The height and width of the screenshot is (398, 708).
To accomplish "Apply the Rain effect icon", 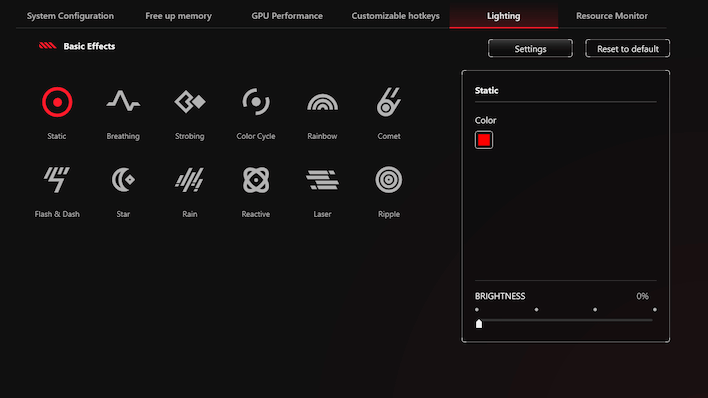I will [x=190, y=180].
